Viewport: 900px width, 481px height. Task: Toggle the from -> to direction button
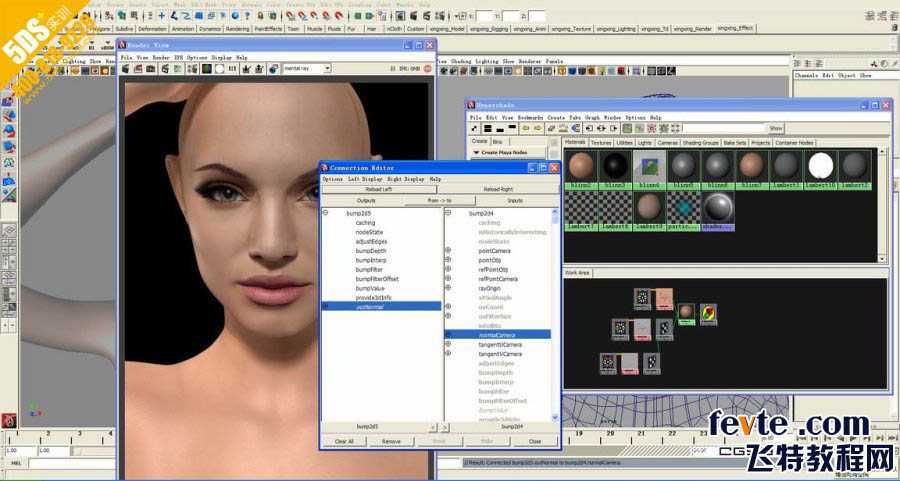pyautogui.click(x=440, y=200)
